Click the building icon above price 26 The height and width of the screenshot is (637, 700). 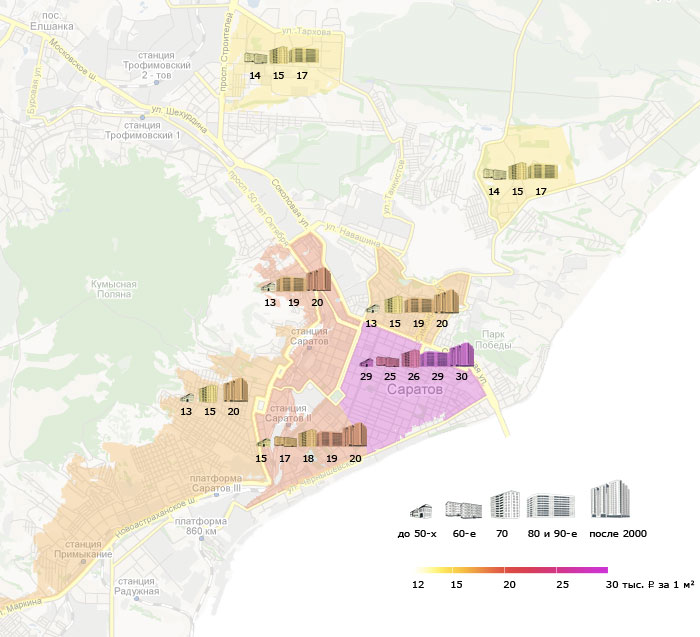pyautogui.click(x=410, y=358)
